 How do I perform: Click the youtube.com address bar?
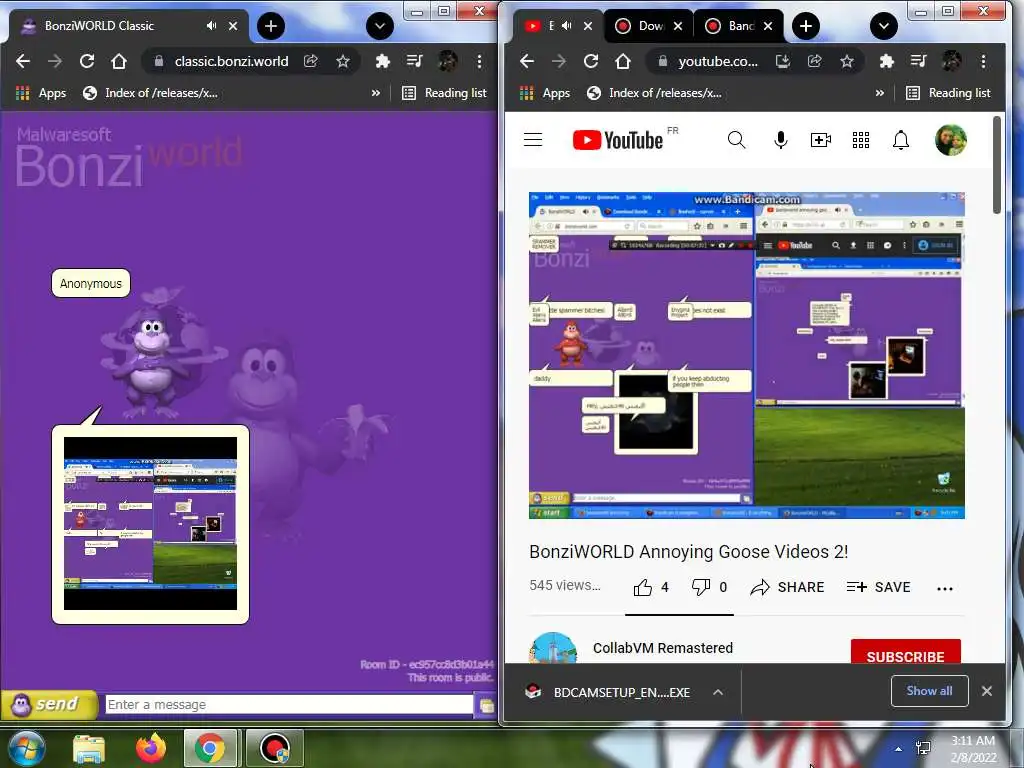coord(717,61)
